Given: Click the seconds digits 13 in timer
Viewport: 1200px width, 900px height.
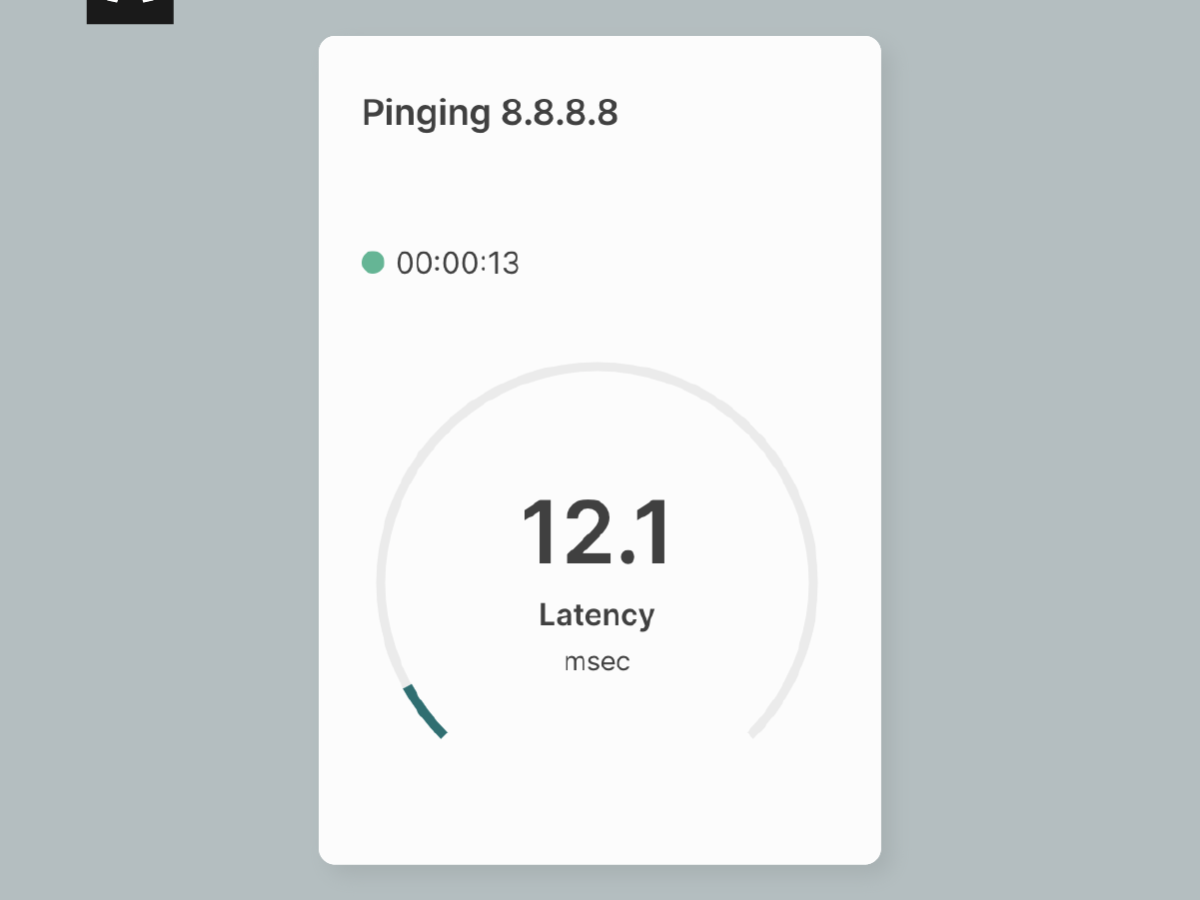Looking at the screenshot, I should tap(504, 263).
